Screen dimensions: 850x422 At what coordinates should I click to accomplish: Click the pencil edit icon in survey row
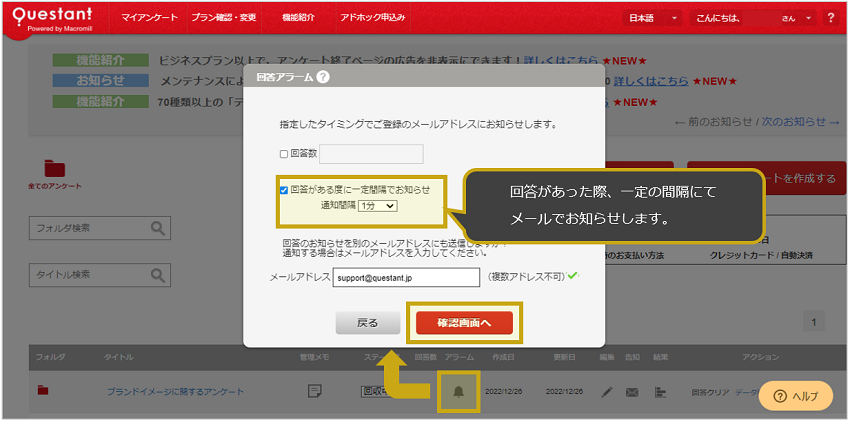coord(607,392)
